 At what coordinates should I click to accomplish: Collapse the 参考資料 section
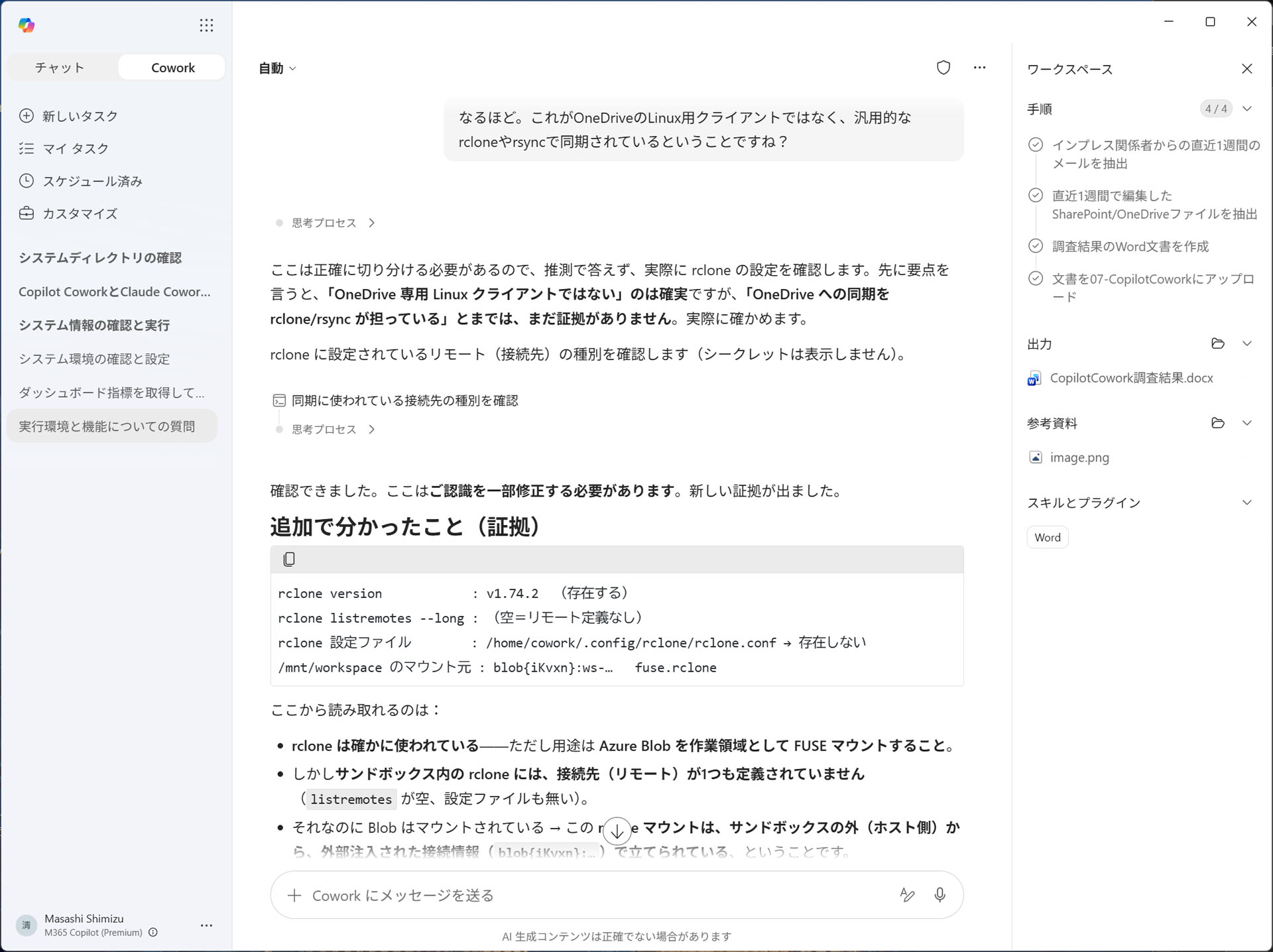coord(1247,423)
